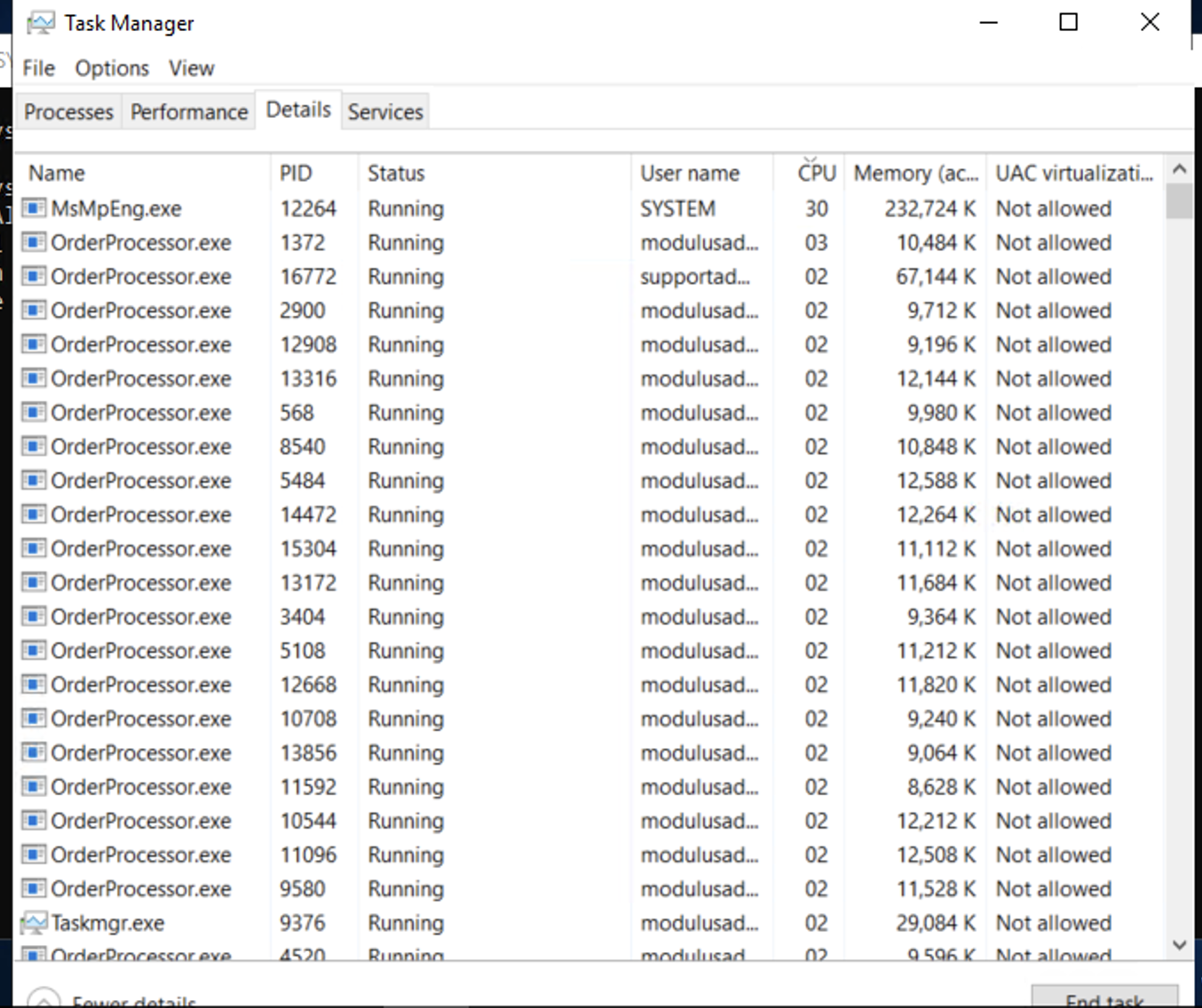The height and width of the screenshot is (1008, 1202).
Task: Click the MsMpEng.exe process icon
Action: click(33, 209)
